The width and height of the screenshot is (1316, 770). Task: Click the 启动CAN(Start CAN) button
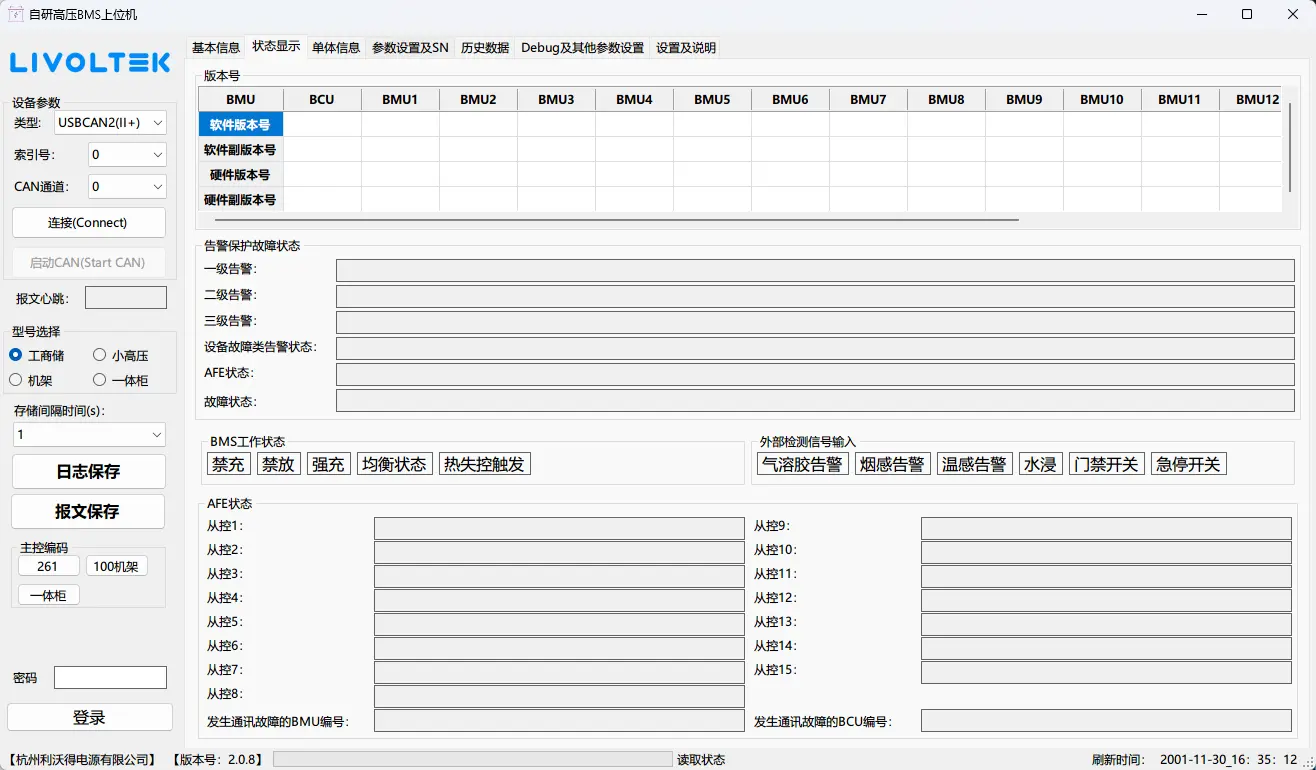click(88, 262)
